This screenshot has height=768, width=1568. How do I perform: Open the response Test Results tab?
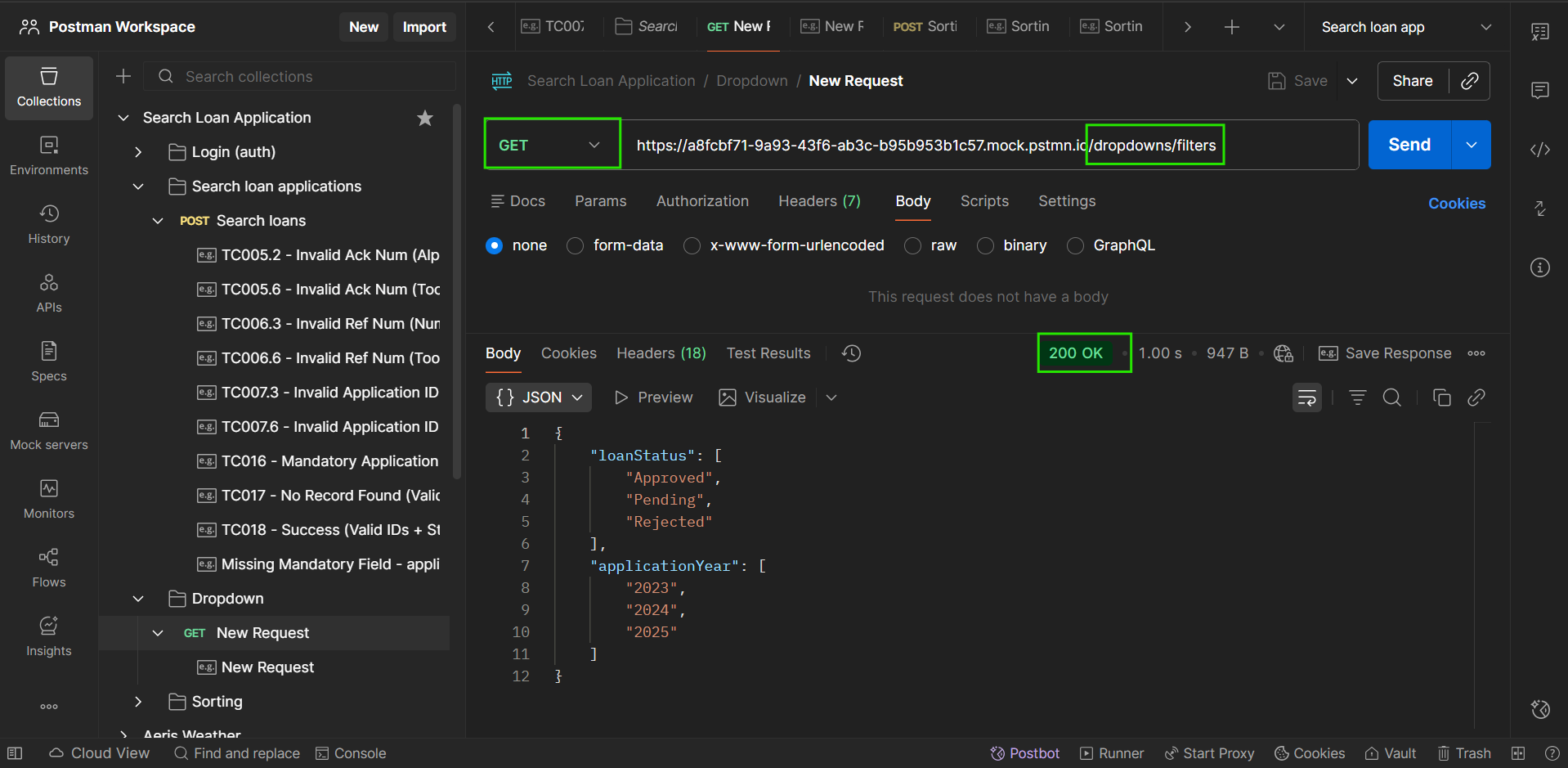coord(768,353)
